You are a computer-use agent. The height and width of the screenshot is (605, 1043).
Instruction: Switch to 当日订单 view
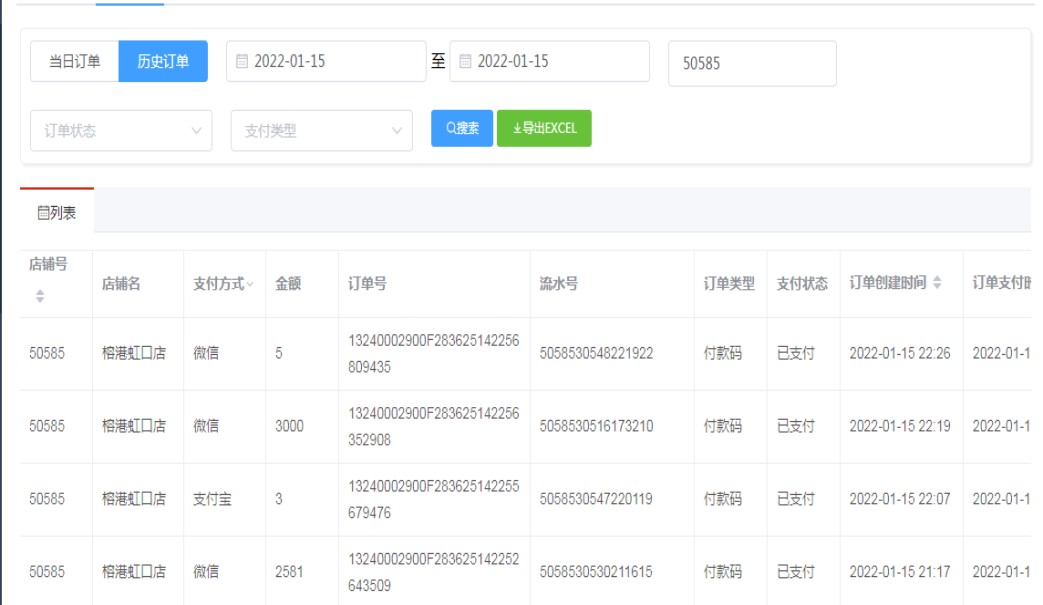coord(75,62)
